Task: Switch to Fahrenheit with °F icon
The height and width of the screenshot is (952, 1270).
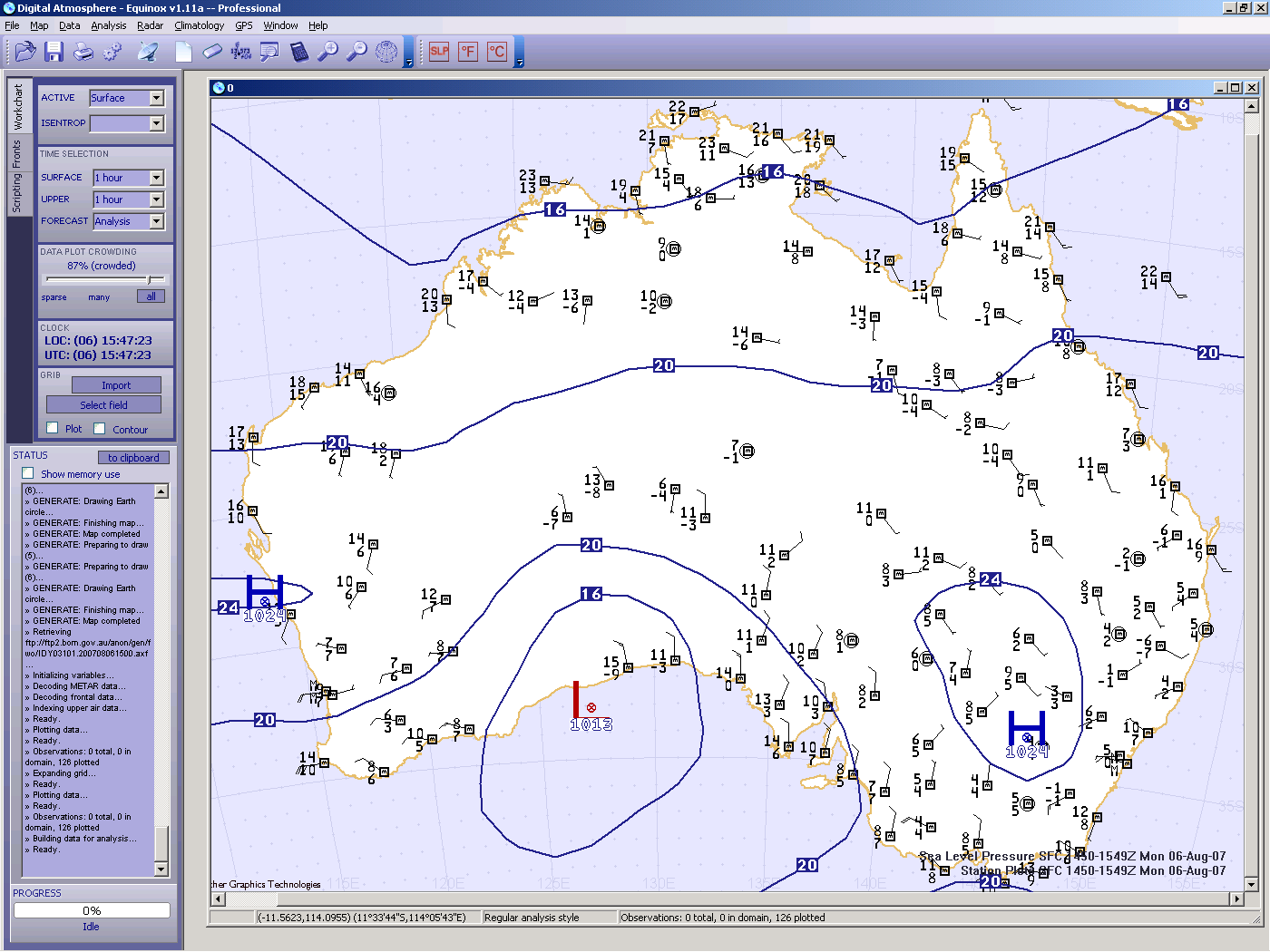Action: click(468, 52)
